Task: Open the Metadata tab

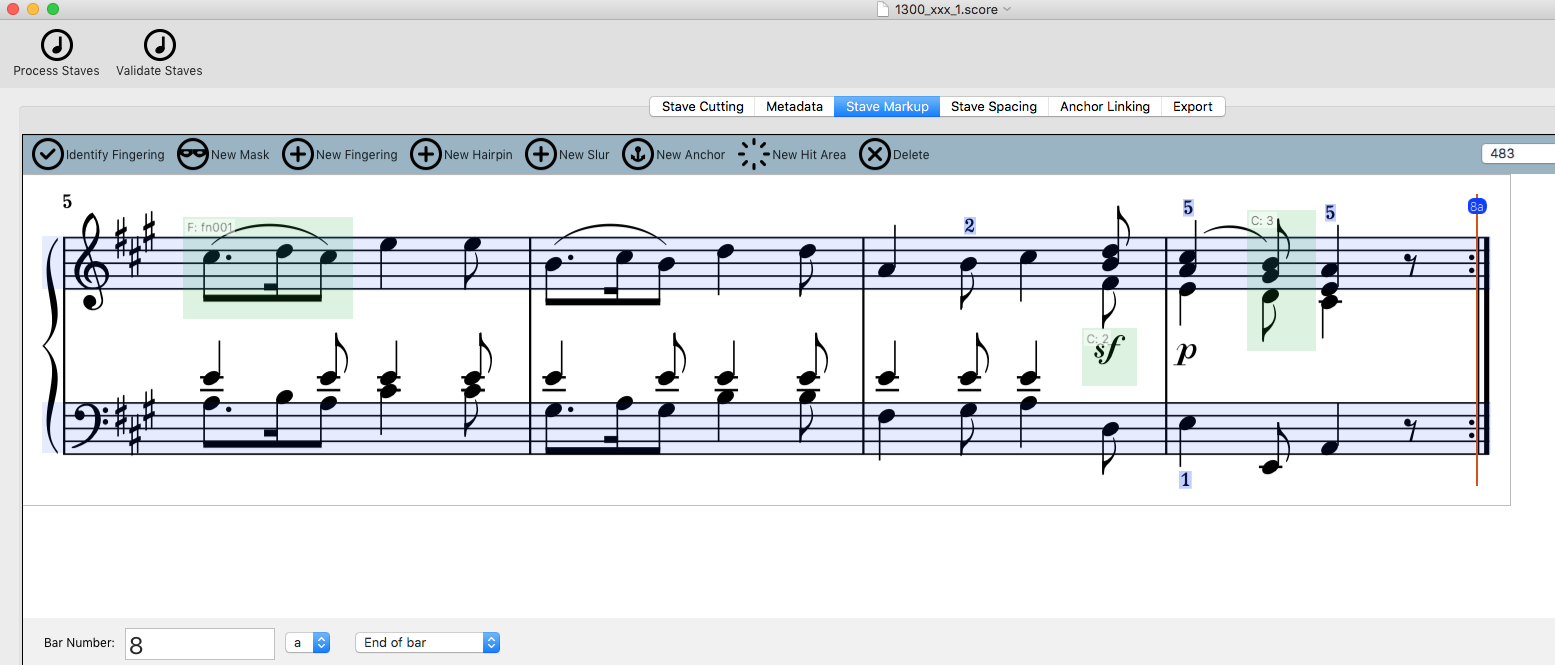Action: click(794, 107)
